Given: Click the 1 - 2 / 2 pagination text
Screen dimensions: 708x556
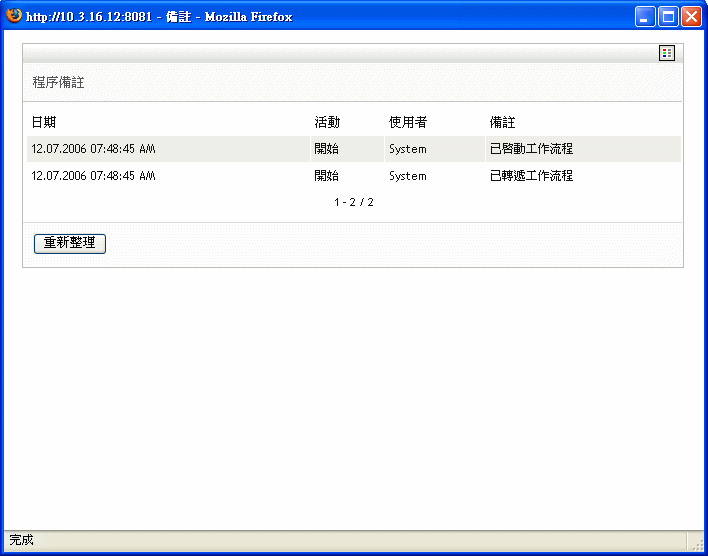Looking at the screenshot, I should click(x=354, y=202).
